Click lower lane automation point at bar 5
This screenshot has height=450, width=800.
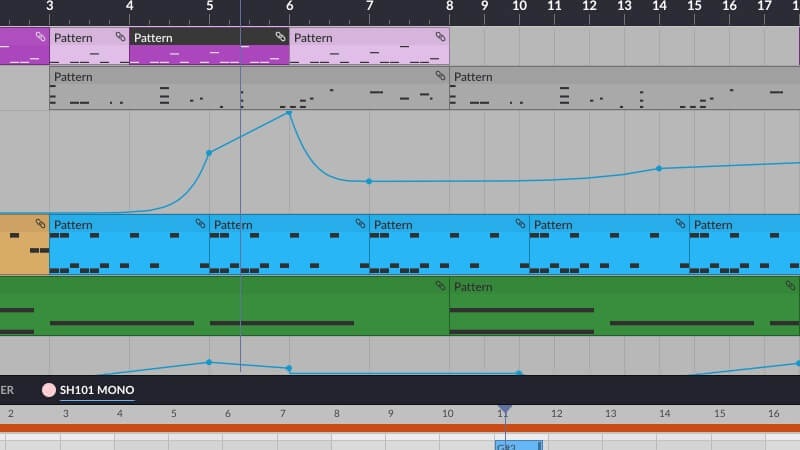click(209, 362)
